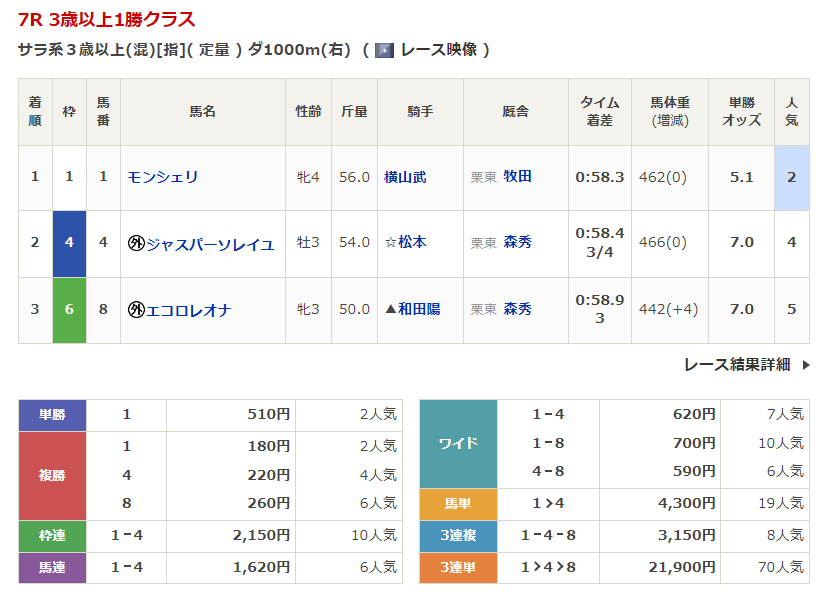
Task: Open horse モンシェリ's page
Action: (x=163, y=177)
